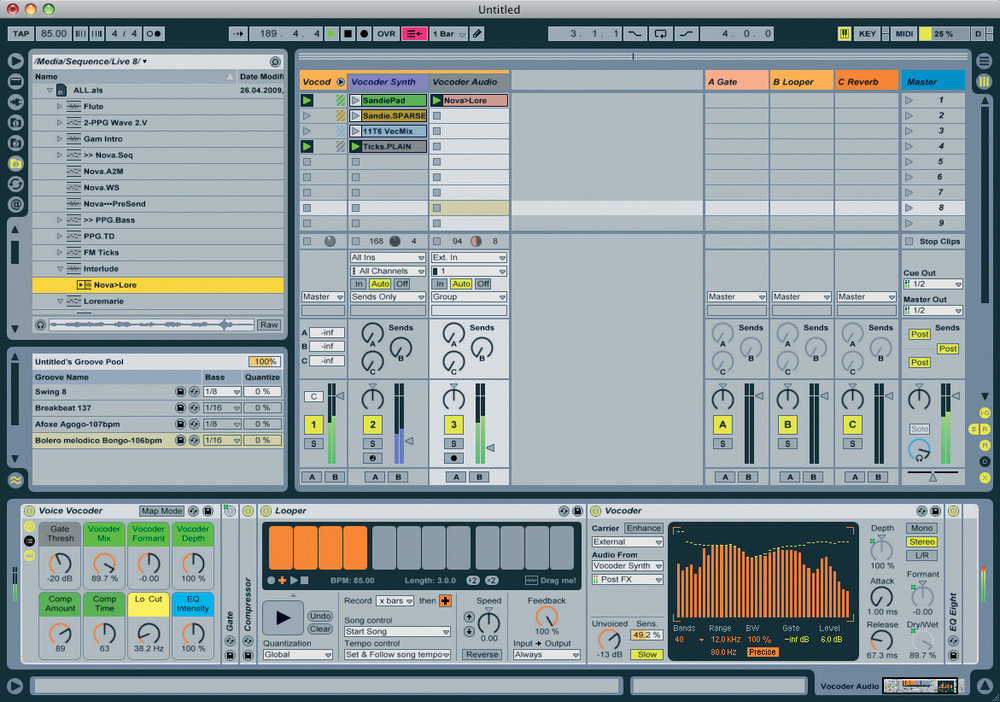The height and width of the screenshot is (702, 1000).
Task: Toggle the computer MIDI keyboard icon
Action: [844, 34]
